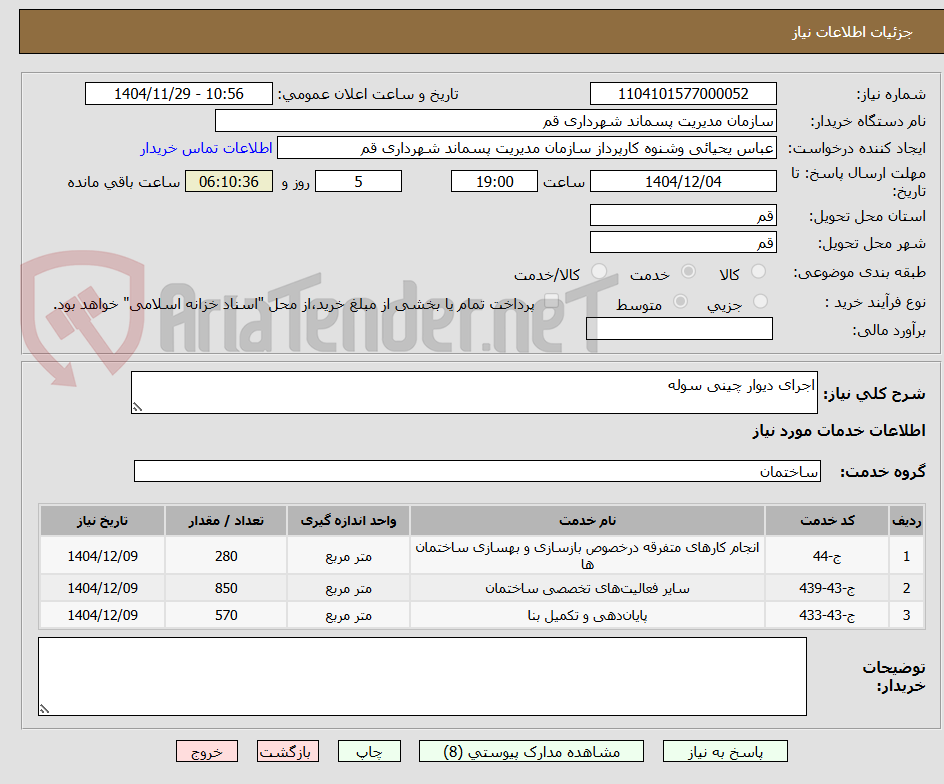Click quantity cell 280
Viewport: 944px width, 784px height.
(226, 556)
